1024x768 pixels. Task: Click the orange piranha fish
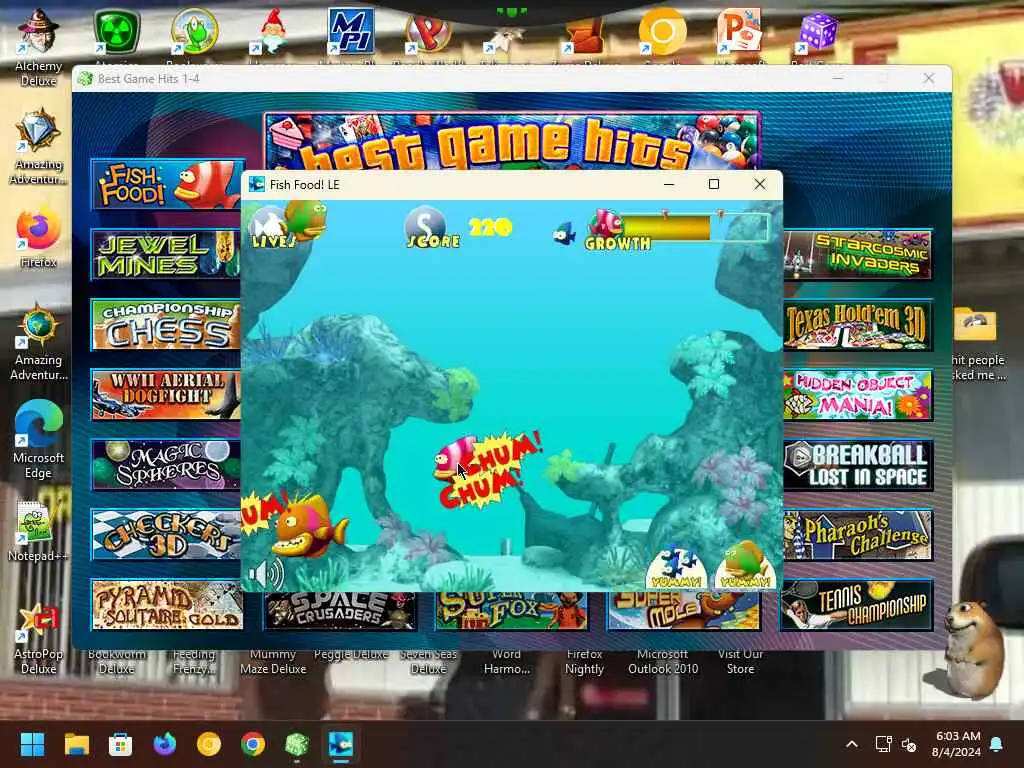(308, 526)
